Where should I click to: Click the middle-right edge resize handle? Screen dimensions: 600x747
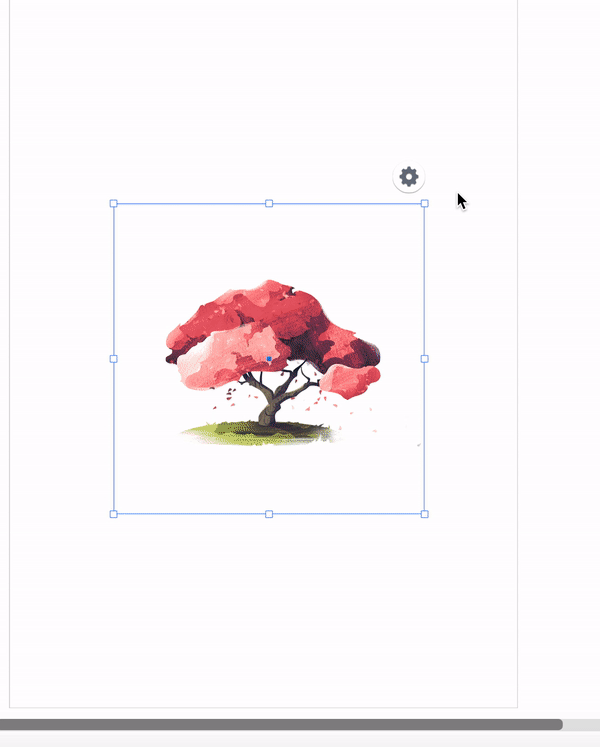pyautogui.click(x=425, y=359)
